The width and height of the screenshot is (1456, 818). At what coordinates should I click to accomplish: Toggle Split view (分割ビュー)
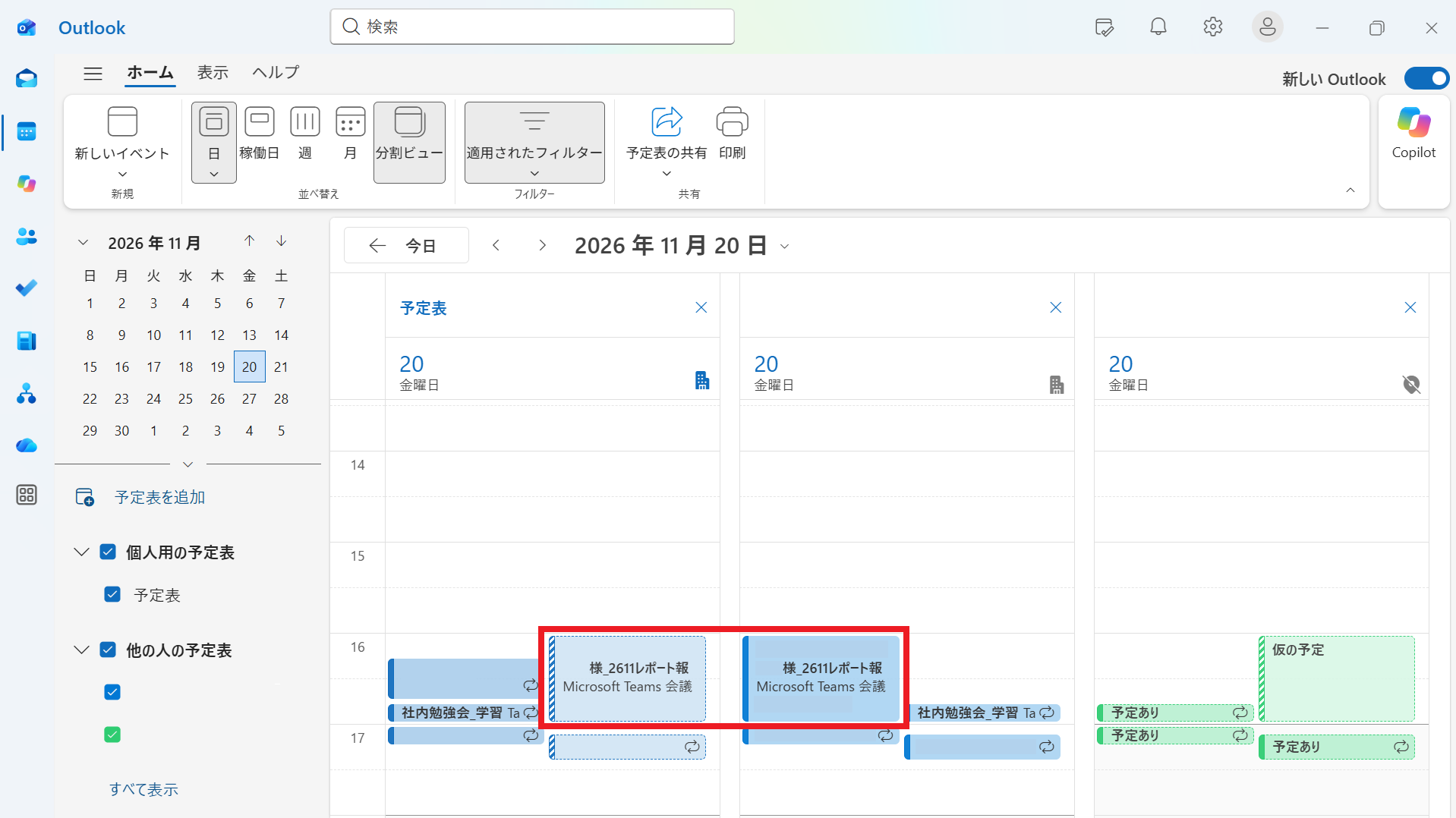coord(409,143)
